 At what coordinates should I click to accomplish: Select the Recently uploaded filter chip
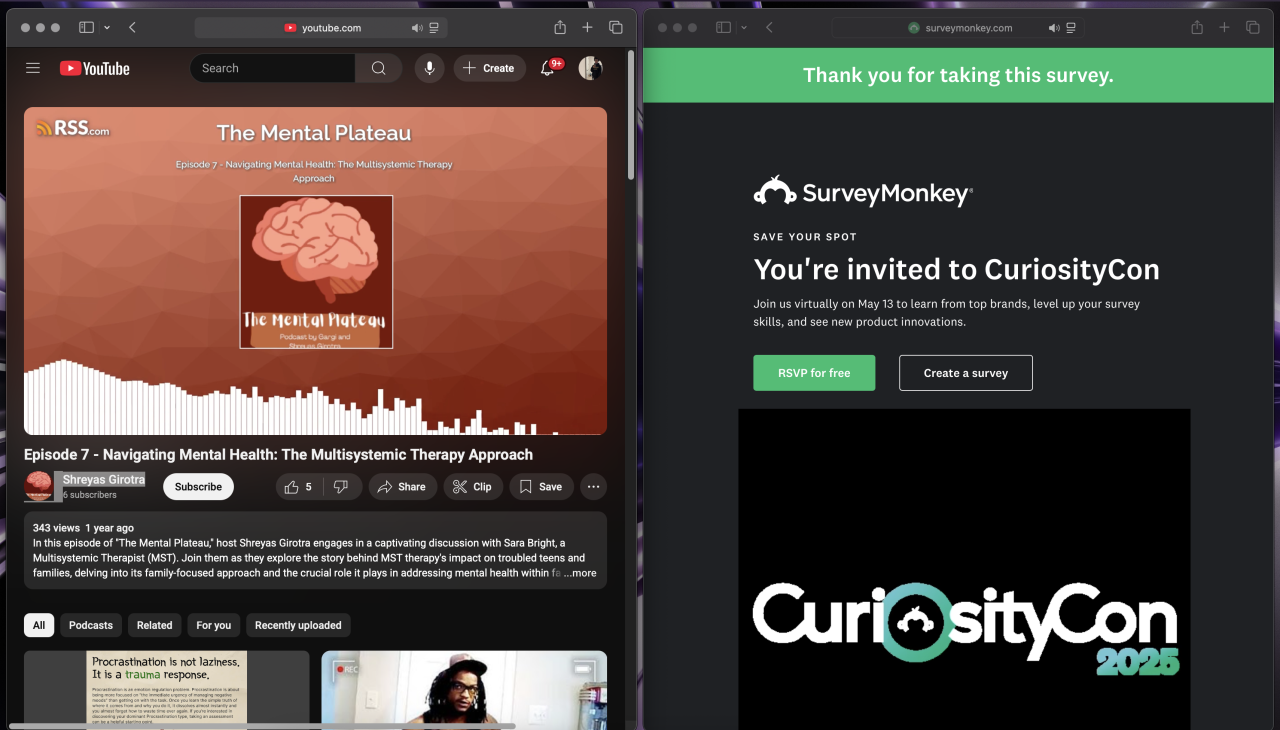coord(298,625)
